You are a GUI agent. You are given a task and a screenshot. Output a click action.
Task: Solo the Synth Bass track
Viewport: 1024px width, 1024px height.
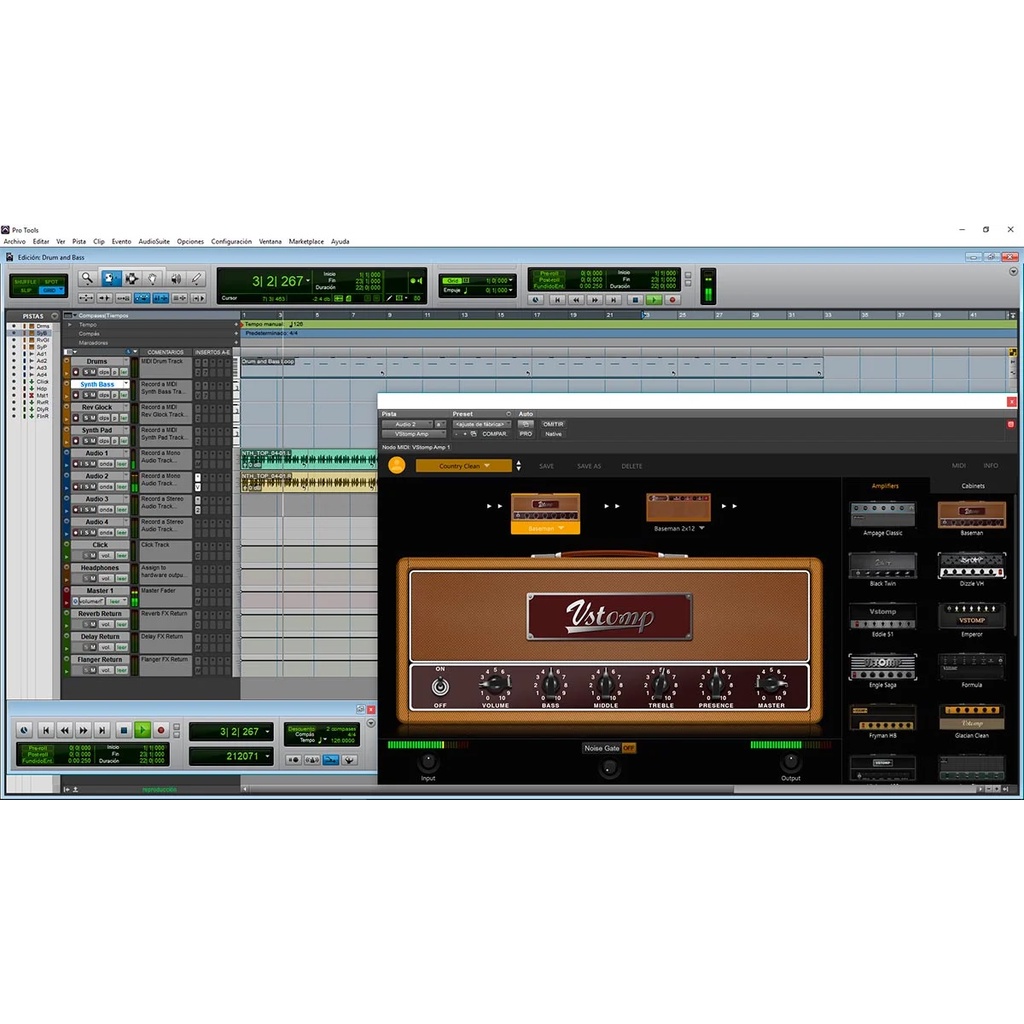click(x=86, y=394)
